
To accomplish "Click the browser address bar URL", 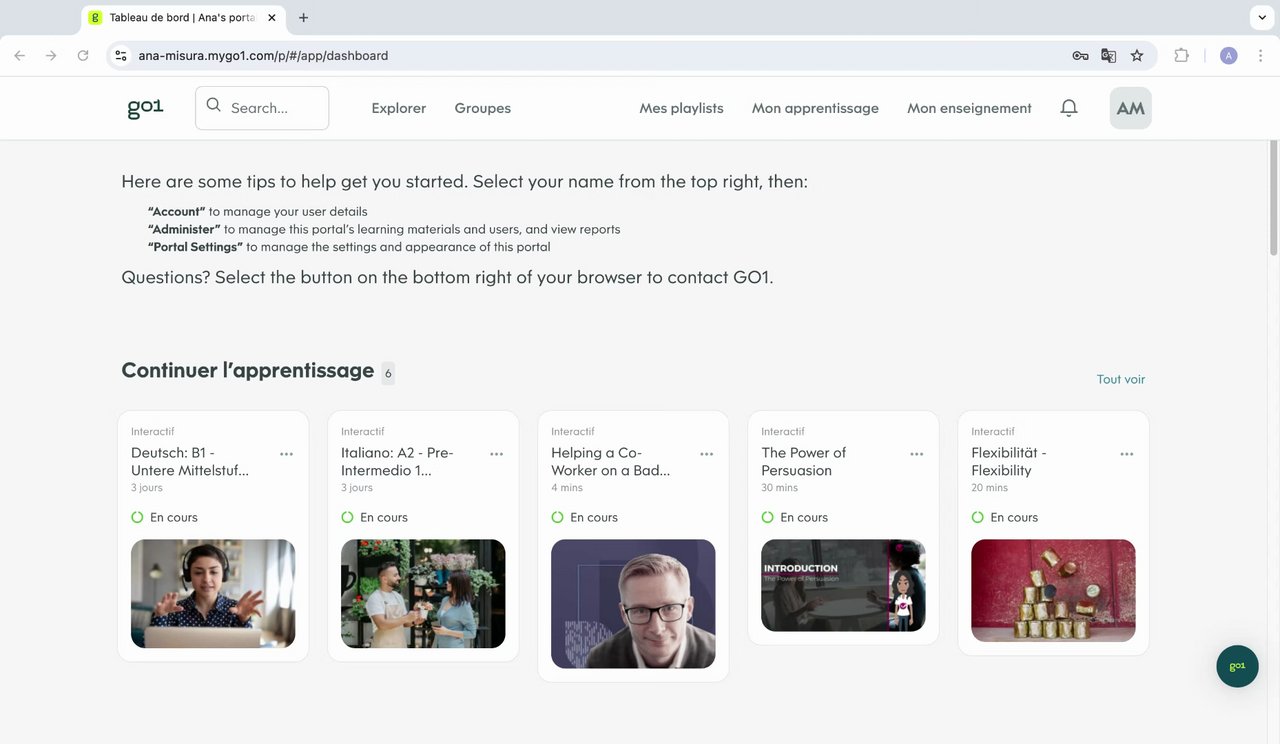I will click(x=263, y=56).
